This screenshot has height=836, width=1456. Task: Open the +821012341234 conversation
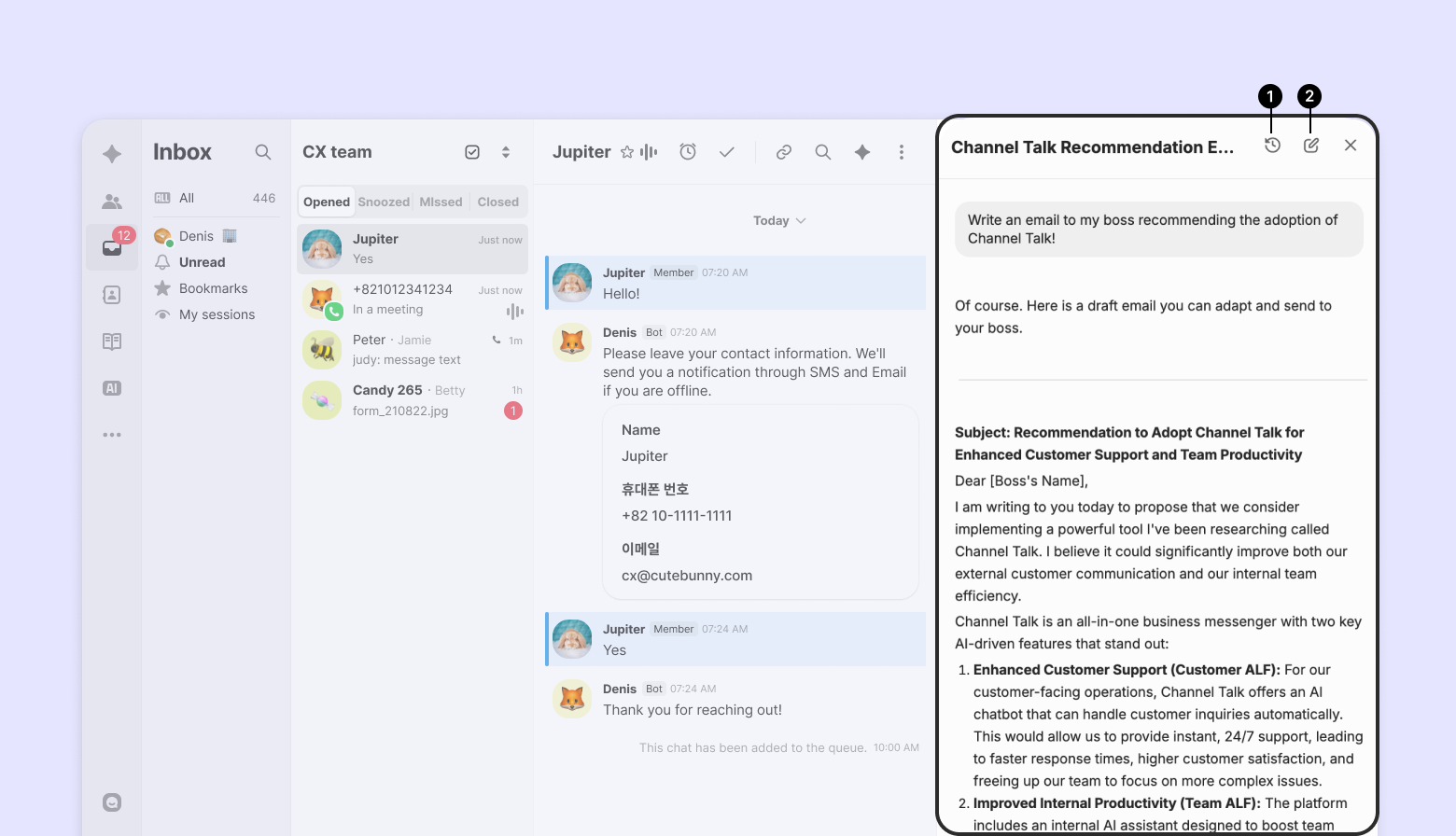pos(413,300)
